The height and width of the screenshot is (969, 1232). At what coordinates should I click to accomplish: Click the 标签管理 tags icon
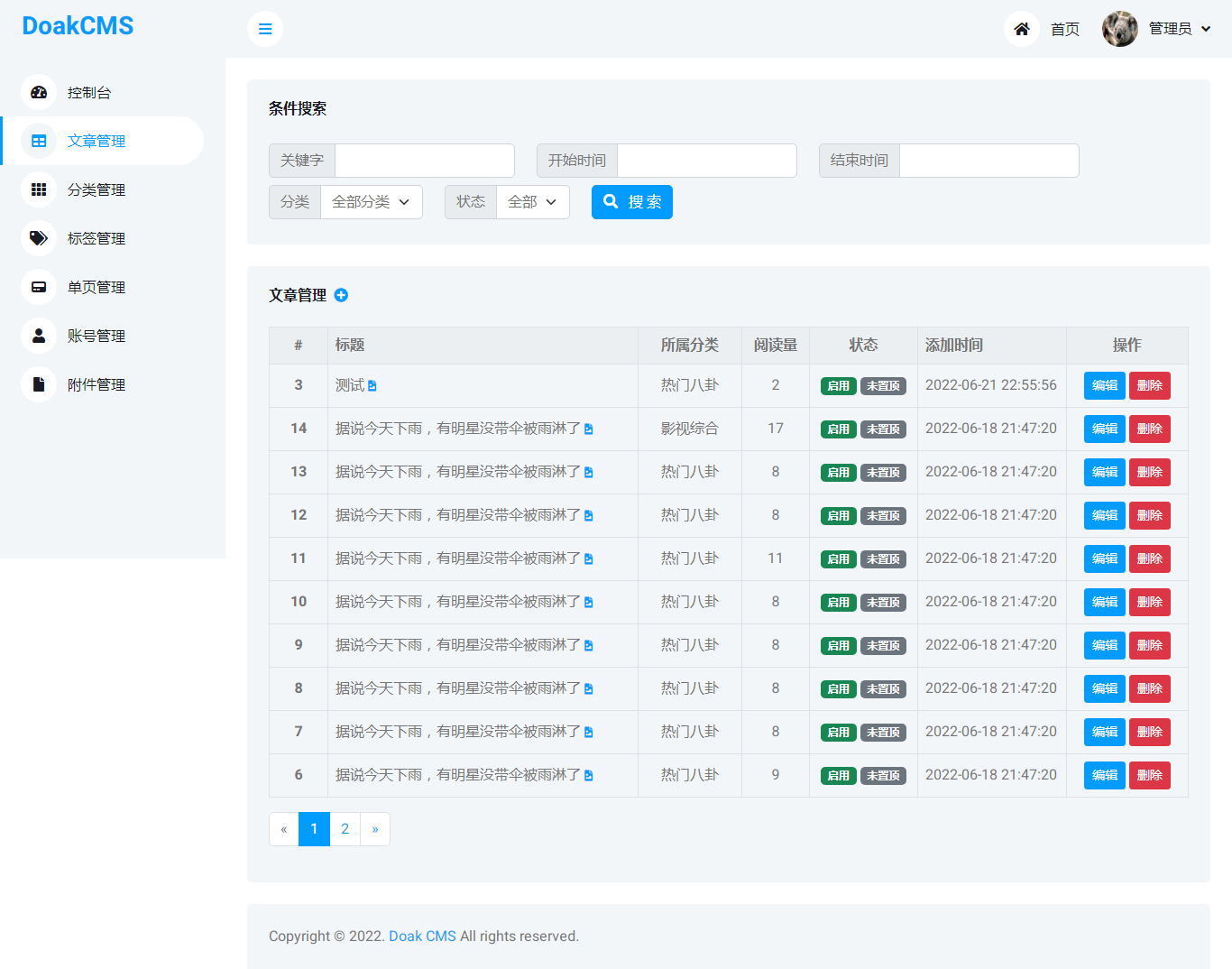pyautogui.click(x=39, y=238)
